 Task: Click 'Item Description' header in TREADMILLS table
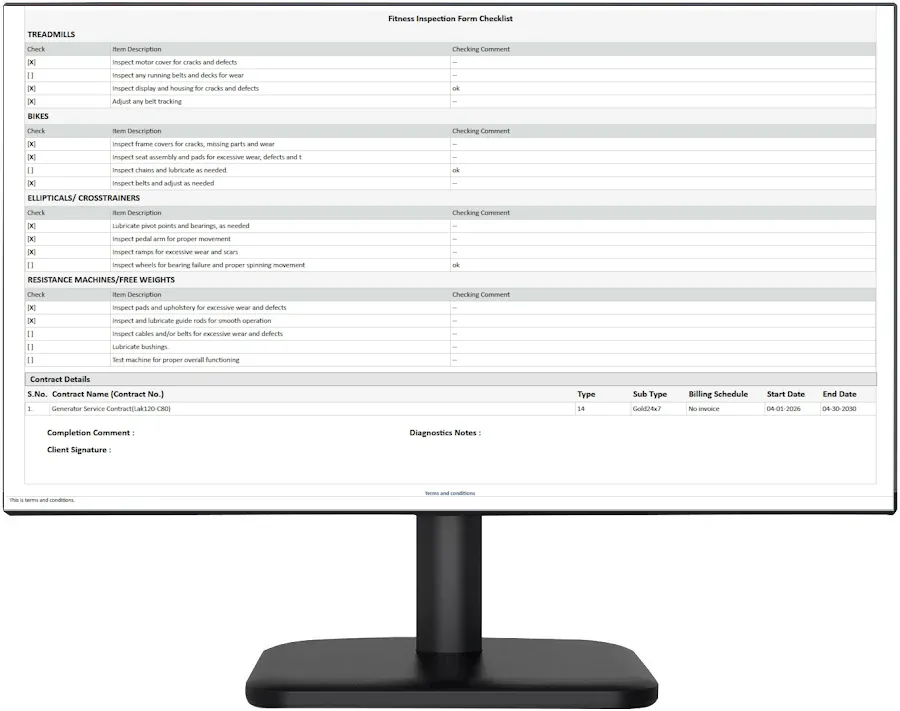[x=137, y=49]
